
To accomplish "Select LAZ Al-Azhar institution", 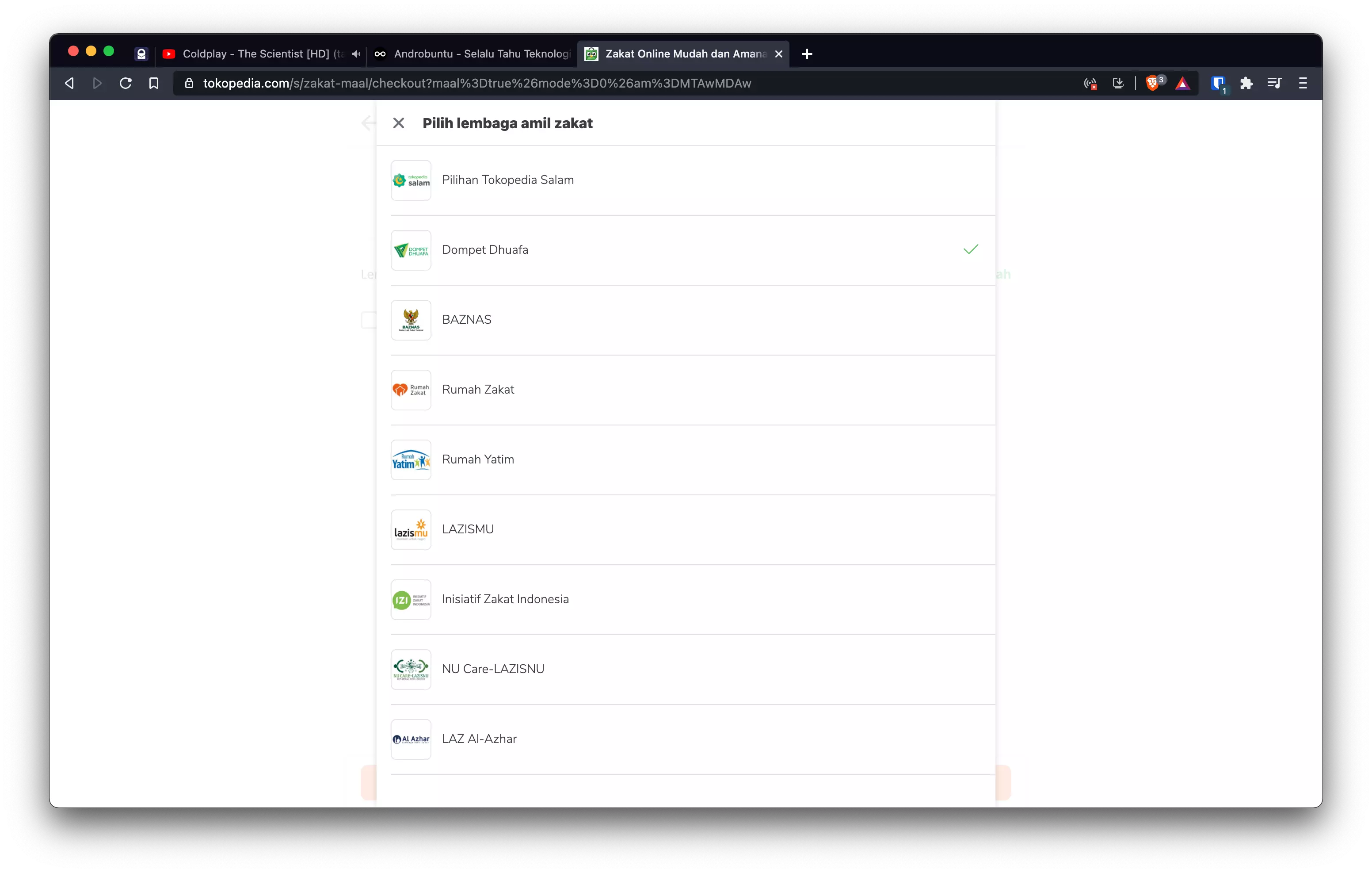I will tap(479, 739).
